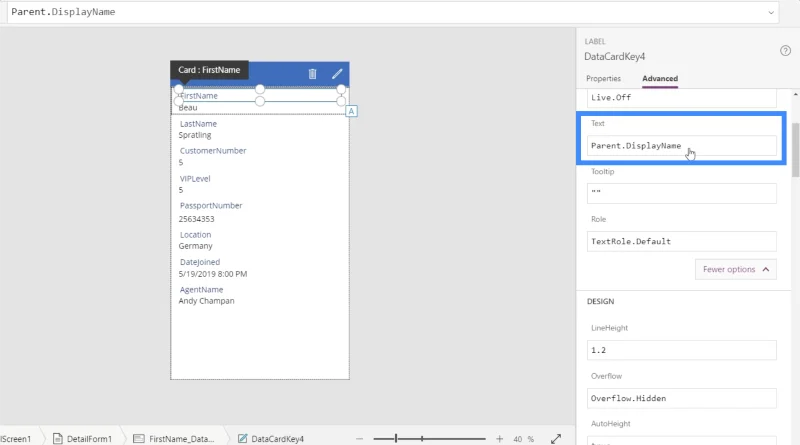Collapse with Fewer options button
This screenshot has width=800, height=445.
tap(736, 269)
